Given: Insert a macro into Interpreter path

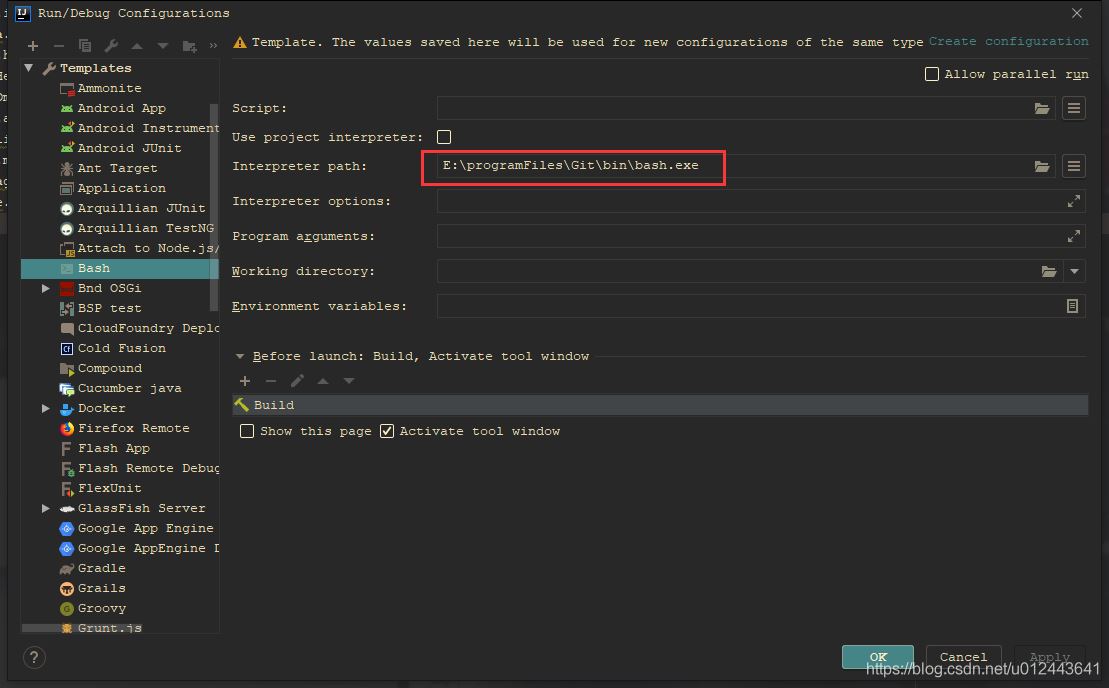Looking at the screenshot, I should [x=1073, y=165].
